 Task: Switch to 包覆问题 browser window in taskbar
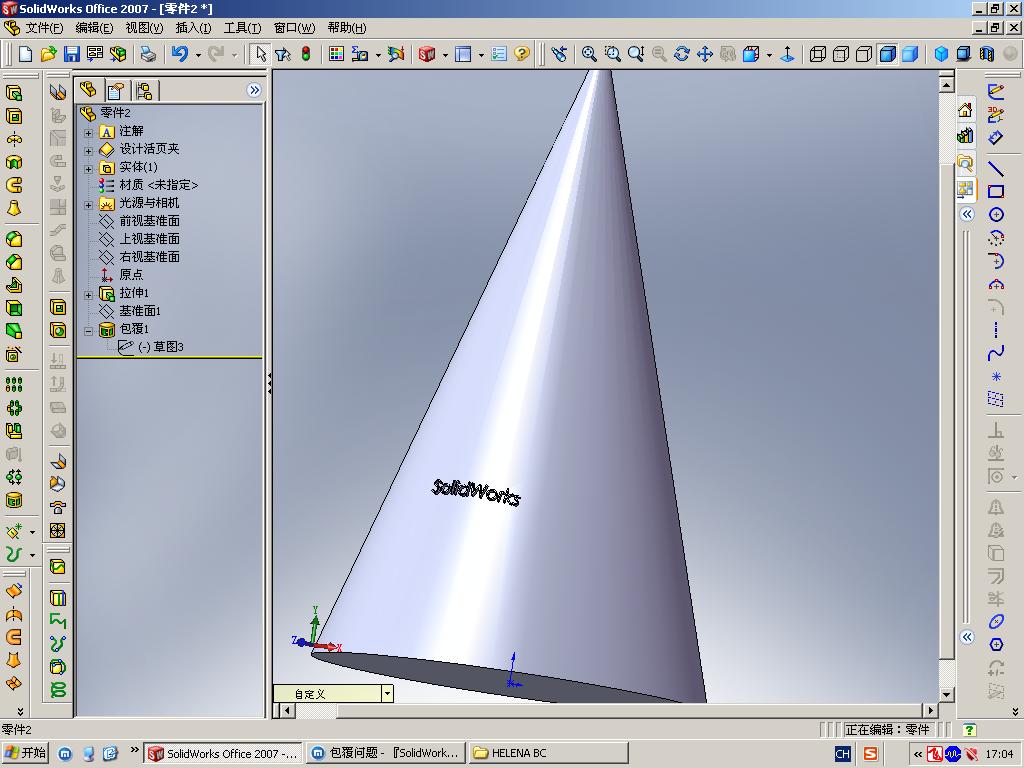tap(385, 753)
